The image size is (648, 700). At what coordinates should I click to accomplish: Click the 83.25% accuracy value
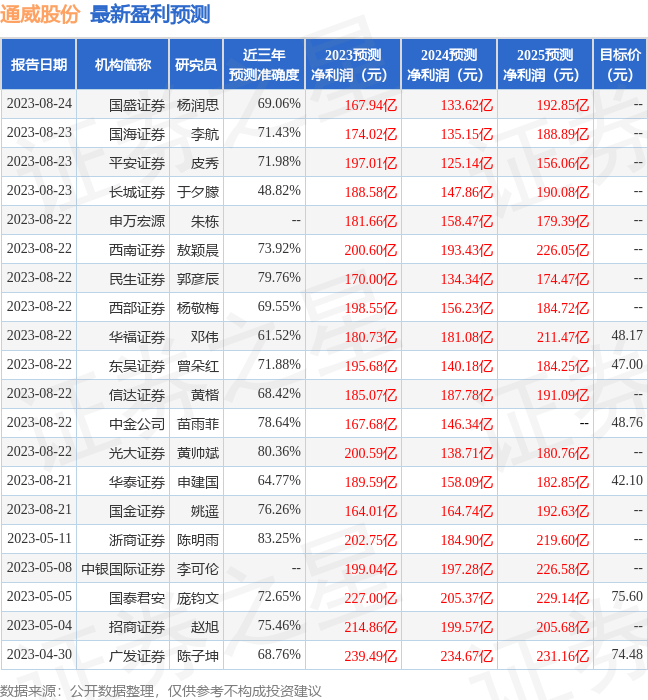click(x=279, y=538)
